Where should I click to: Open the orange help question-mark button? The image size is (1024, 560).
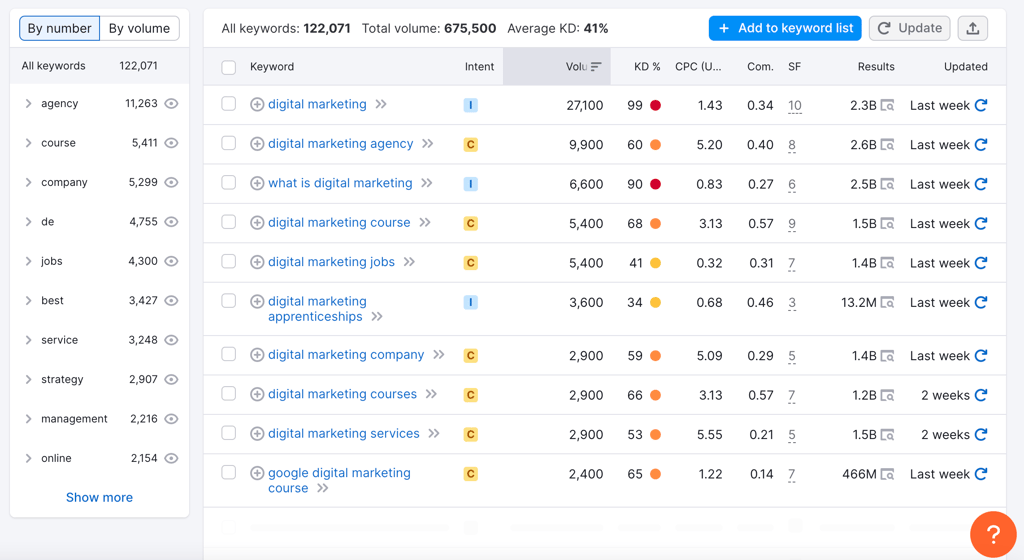coord(993,535)
